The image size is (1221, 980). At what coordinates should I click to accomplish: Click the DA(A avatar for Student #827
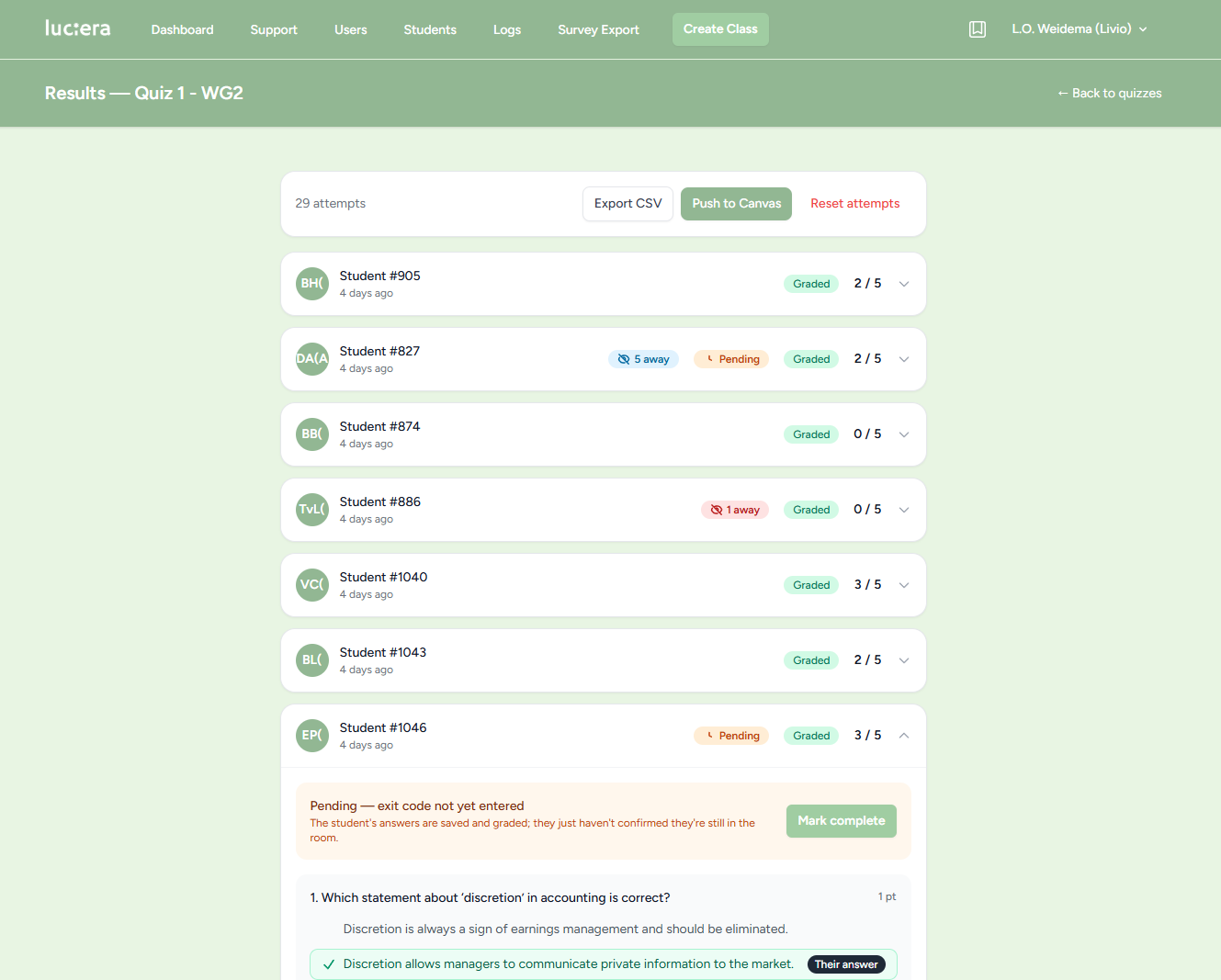coord(312,359)
